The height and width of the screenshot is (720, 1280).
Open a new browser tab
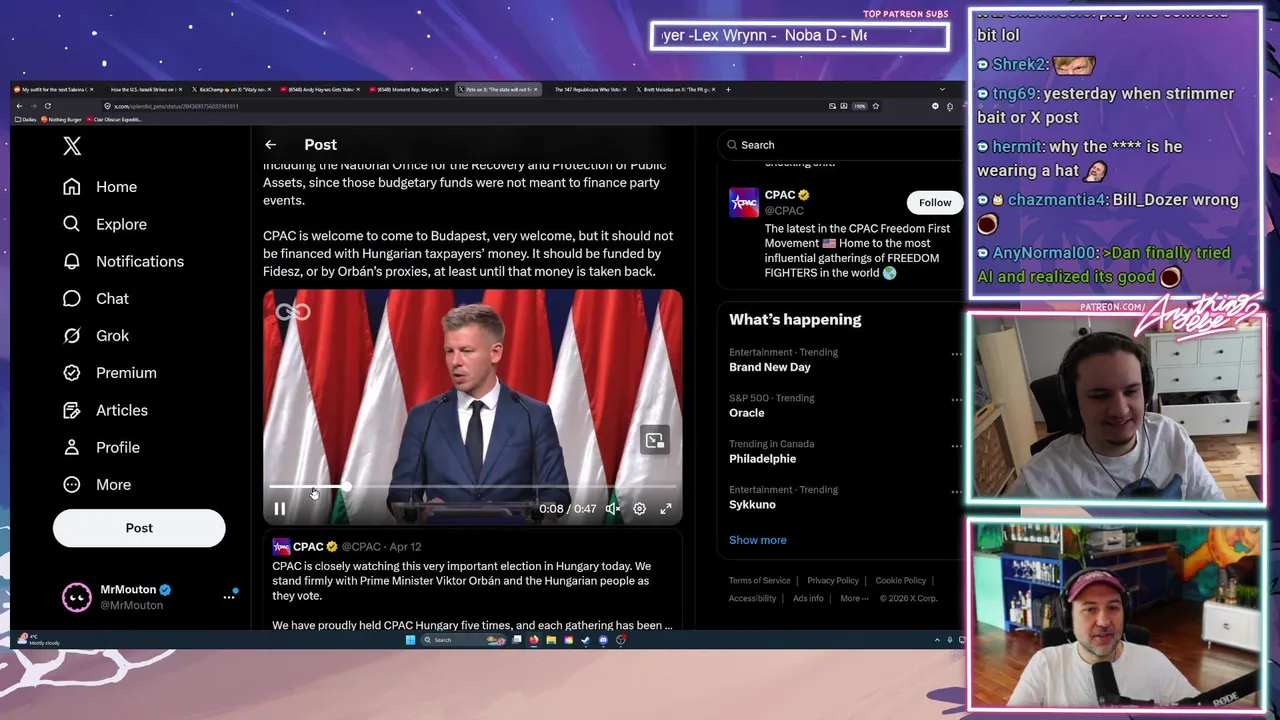pos(728,89)
